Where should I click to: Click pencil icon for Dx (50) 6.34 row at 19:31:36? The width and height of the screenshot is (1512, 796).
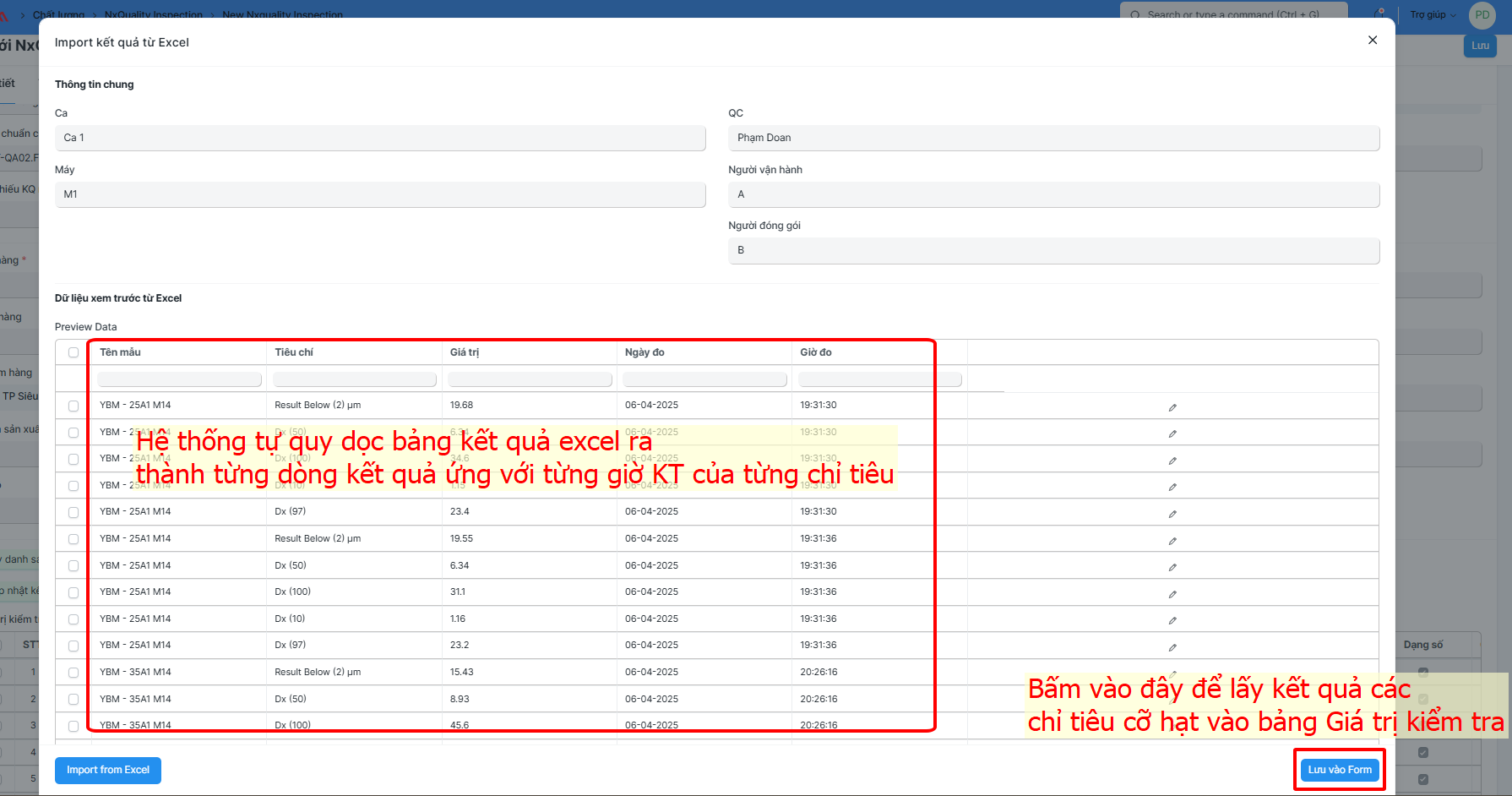click(x=1172, y=567)
